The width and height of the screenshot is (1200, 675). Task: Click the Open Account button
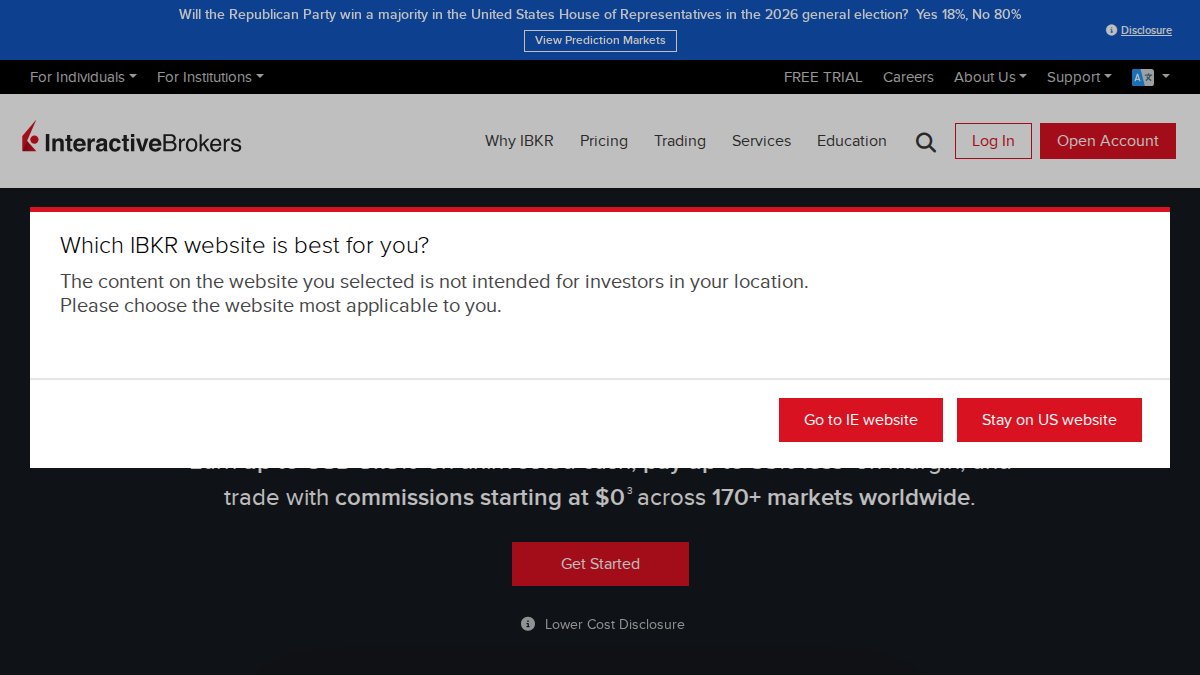pyautogui.click(x=1108, y=141)
